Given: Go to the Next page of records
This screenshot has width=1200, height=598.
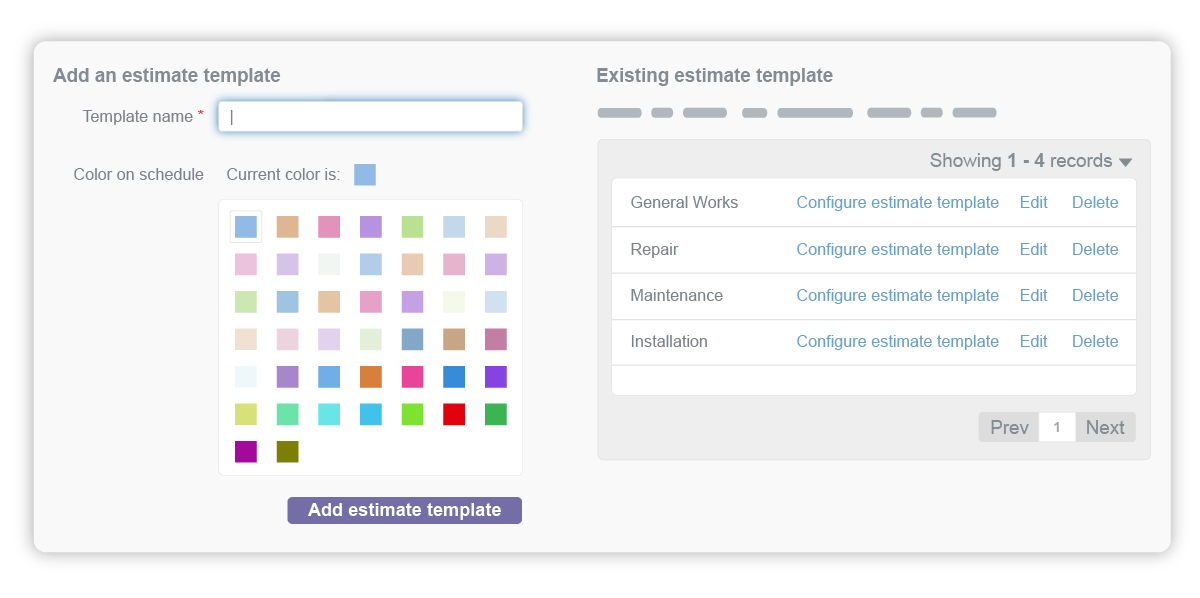Looking at the screenshot, I should click(1105, 427).
